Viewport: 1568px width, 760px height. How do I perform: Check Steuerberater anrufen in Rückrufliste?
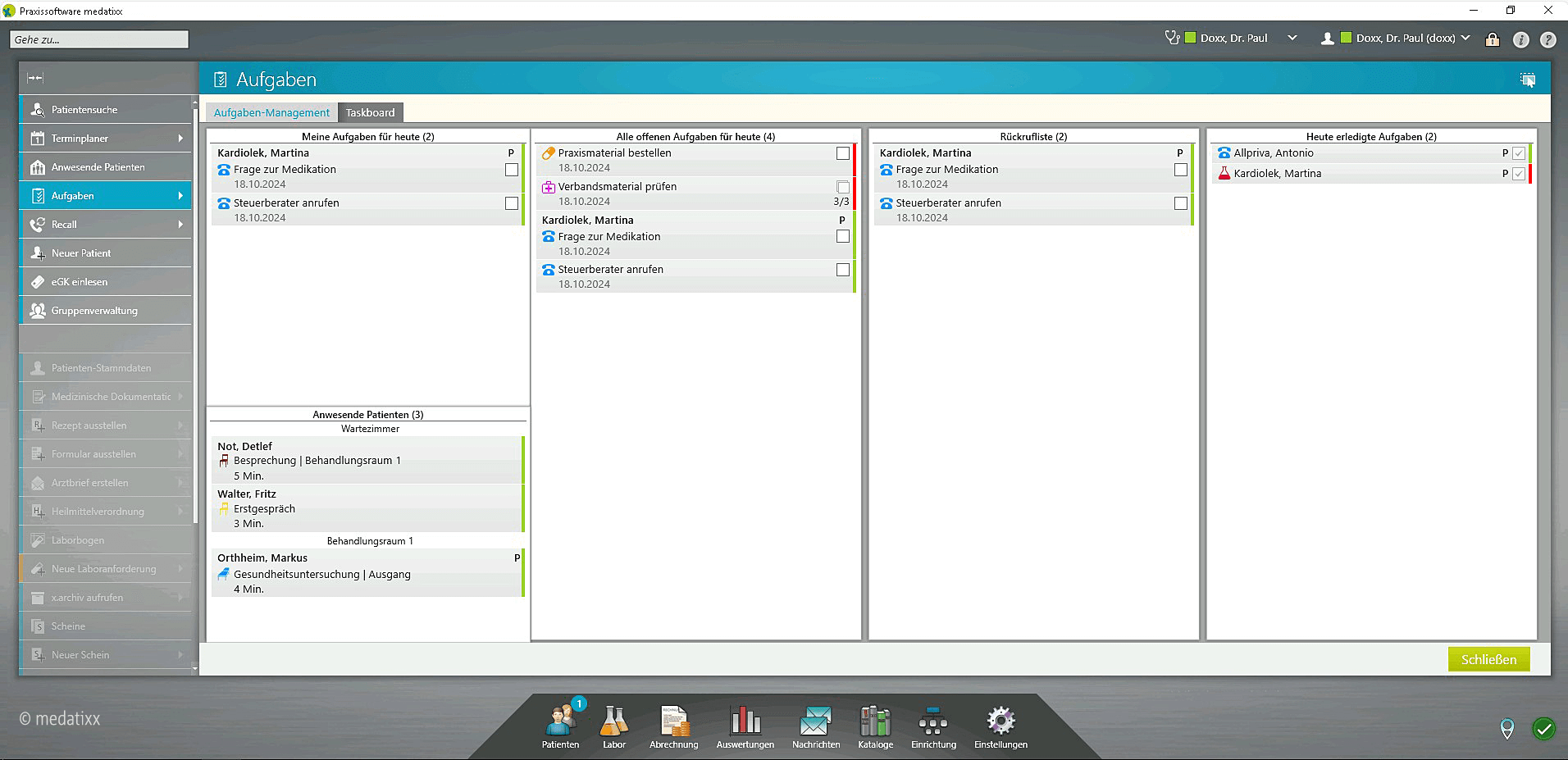[x=1181, y=203]
